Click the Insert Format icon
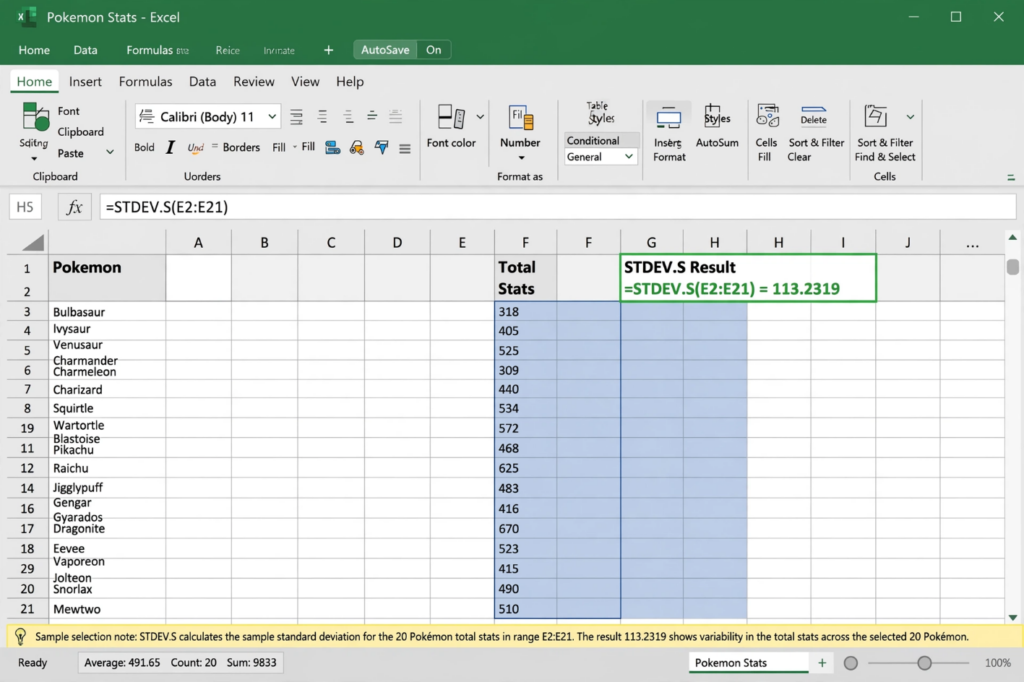Screen dimensions: 1024x682 (669, 118)
